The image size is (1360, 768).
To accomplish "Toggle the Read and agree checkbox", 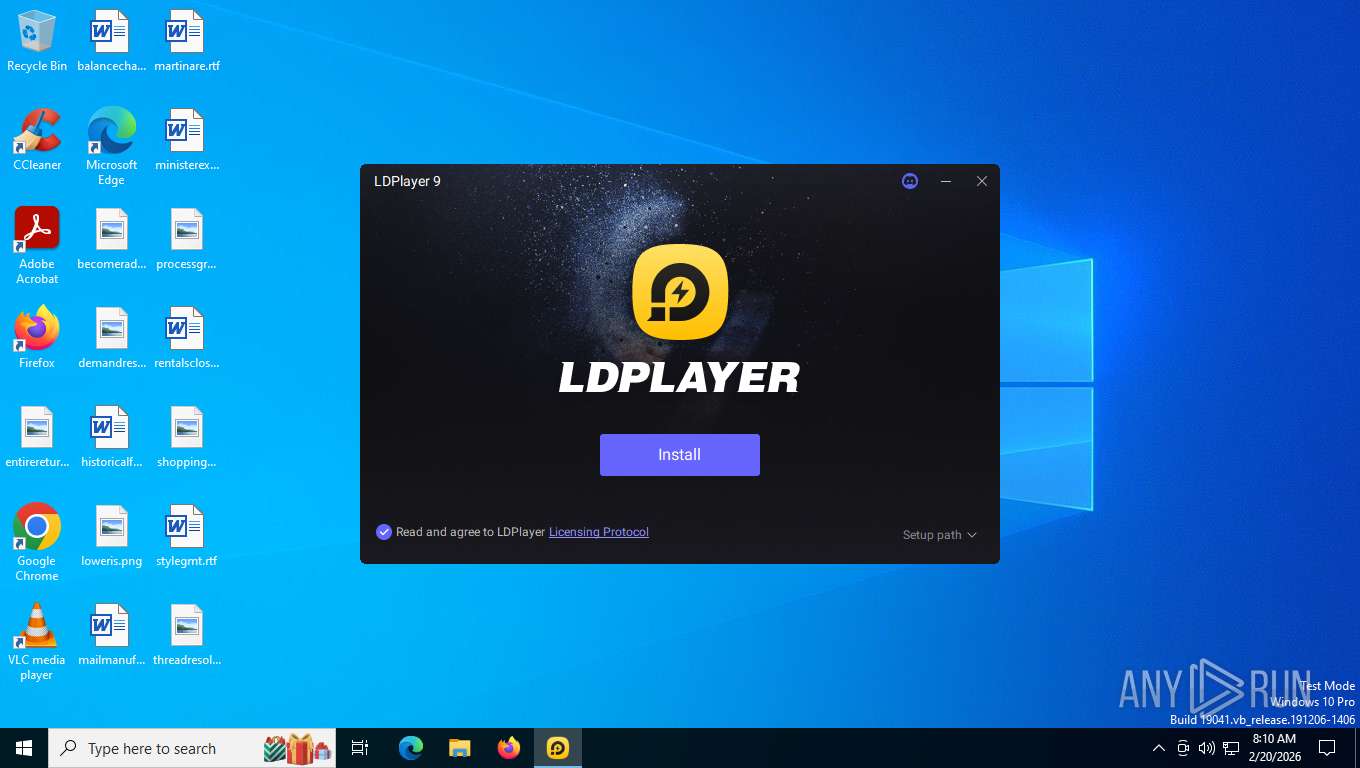I will (x=384, y=532).
